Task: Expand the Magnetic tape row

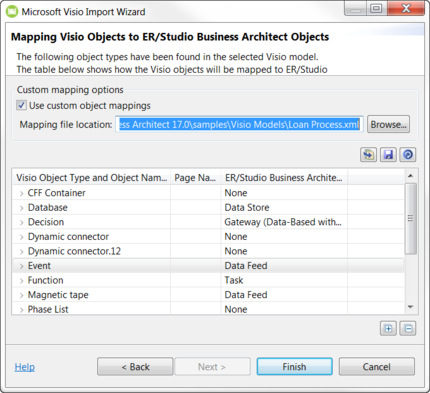Action: point(21,295)
